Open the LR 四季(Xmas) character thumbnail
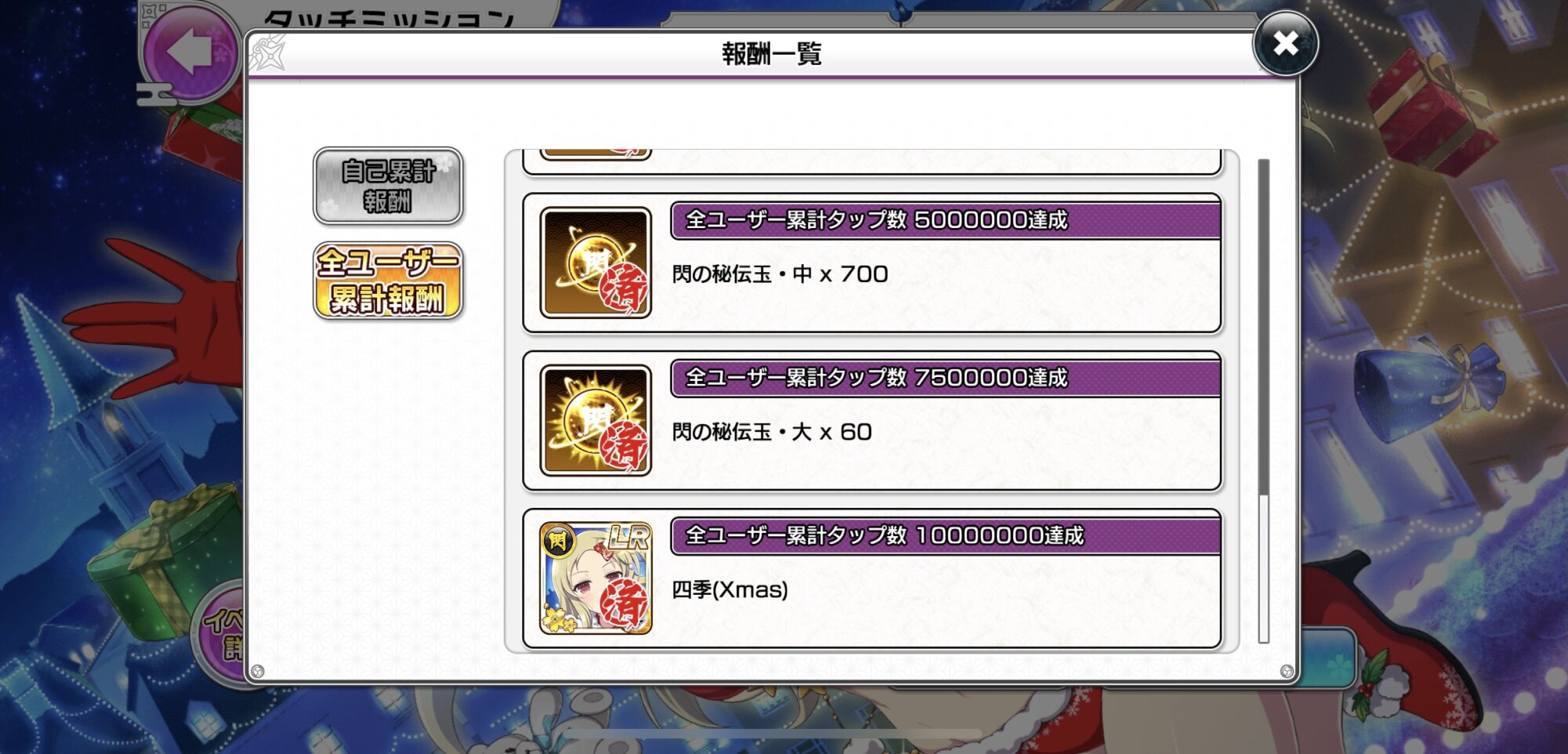Image resolution: width=1568 pixels, height=754 pixels. tap(596, 578)
